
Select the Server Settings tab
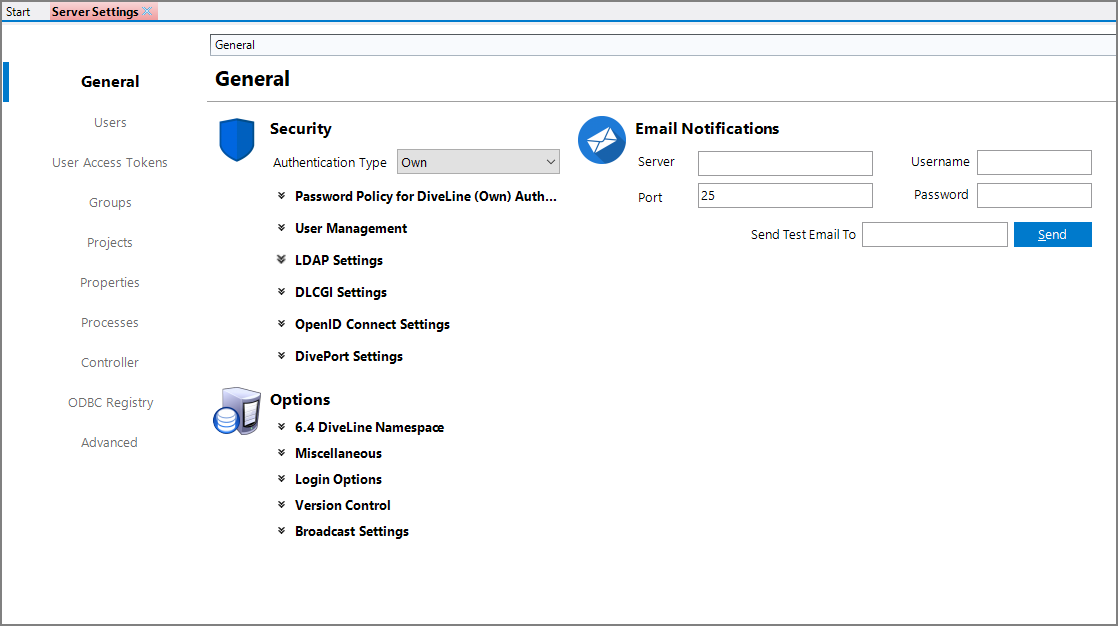point(95,11)
